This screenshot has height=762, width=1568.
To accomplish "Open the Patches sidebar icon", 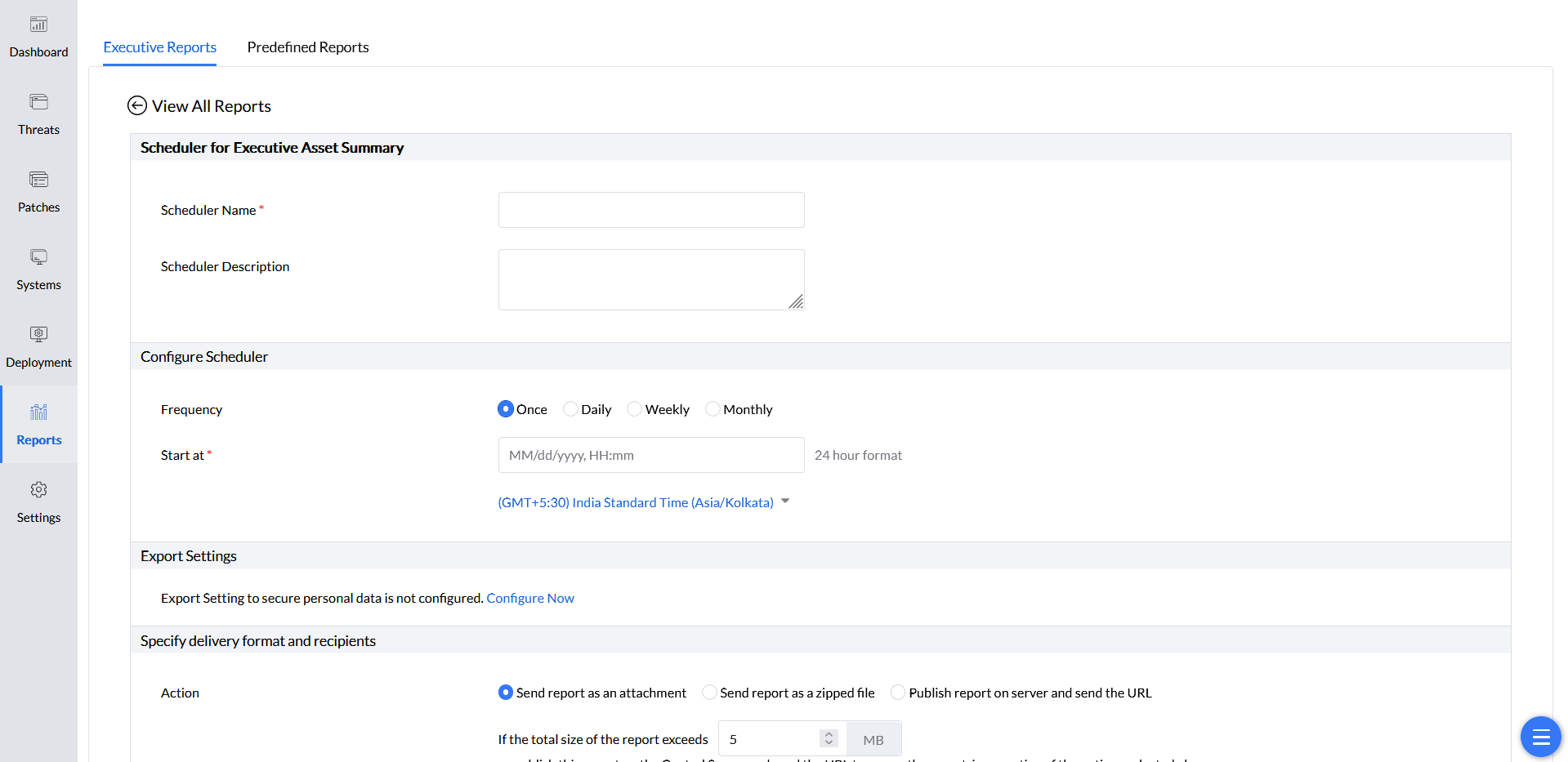I will 38,180.
